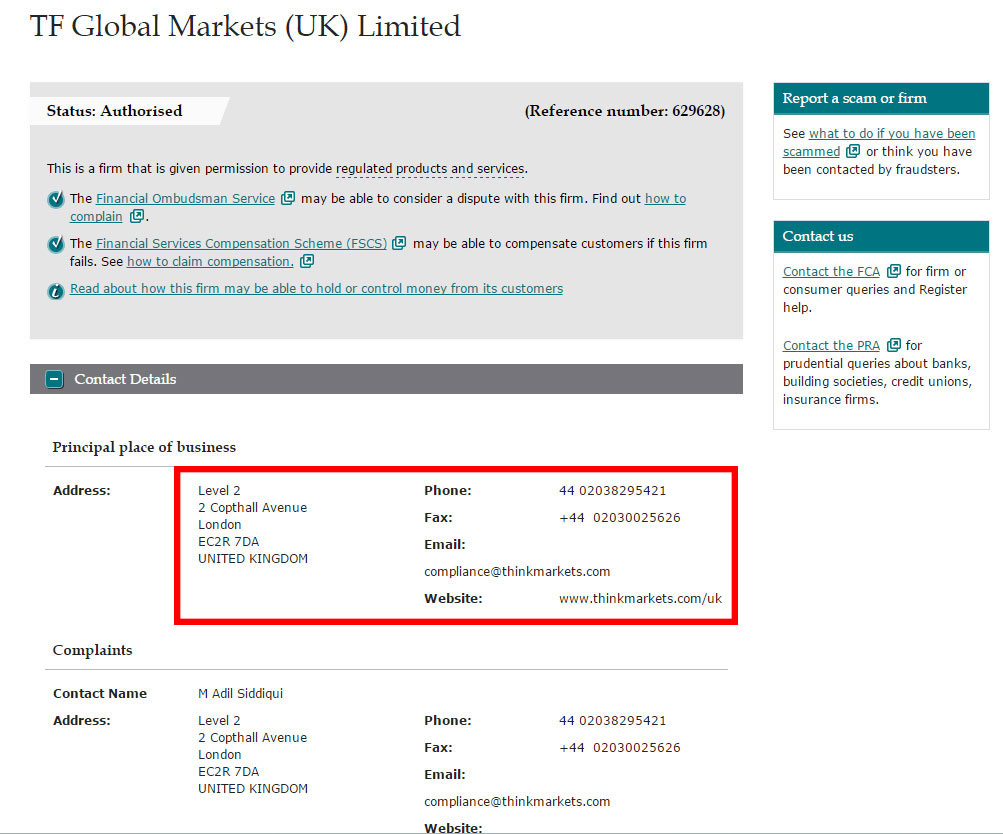
Task: Collapse the Contact Details section
Action: pyautogui.click(x=56, y=379)
